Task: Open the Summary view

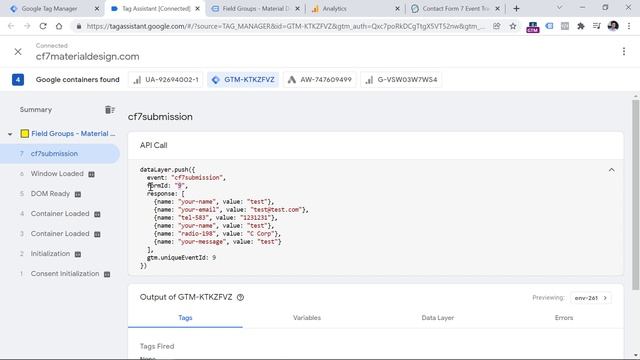Action: pyautogui.click(x=36, y=110)
